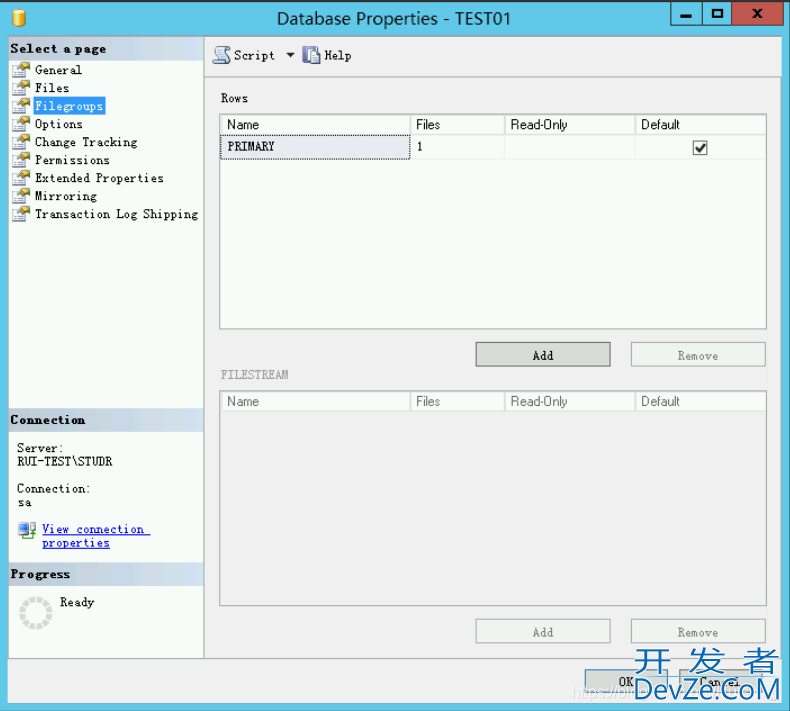This screenshot has height=711, width=790.
Task: Click the Files column header in Rows grid
Action: [457, 124]
